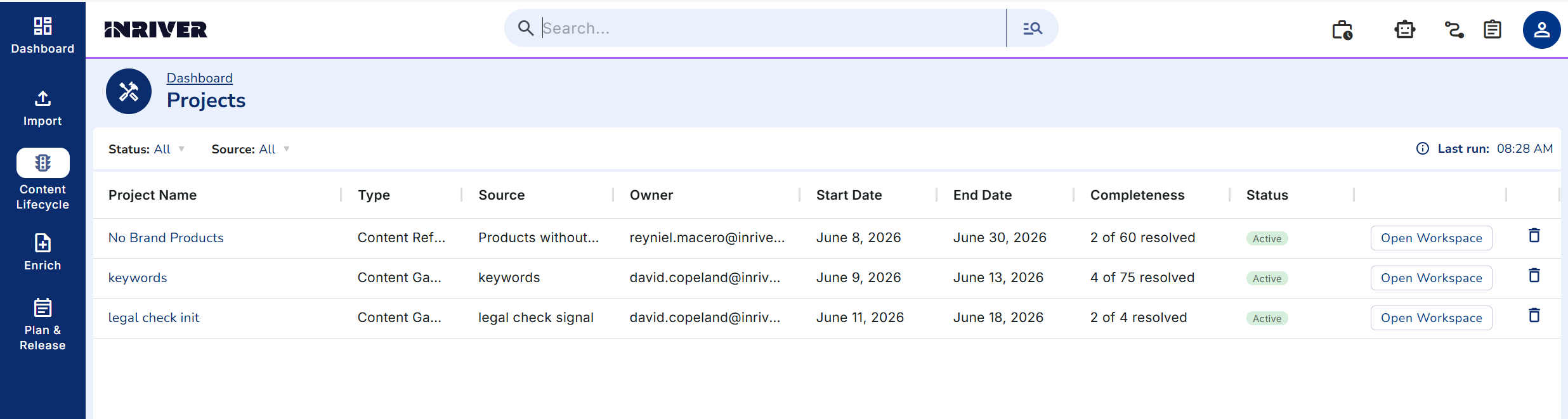Expand the Source: All filter
Viewport: 1568px width, 419px height.
click(x=251, y=149)
